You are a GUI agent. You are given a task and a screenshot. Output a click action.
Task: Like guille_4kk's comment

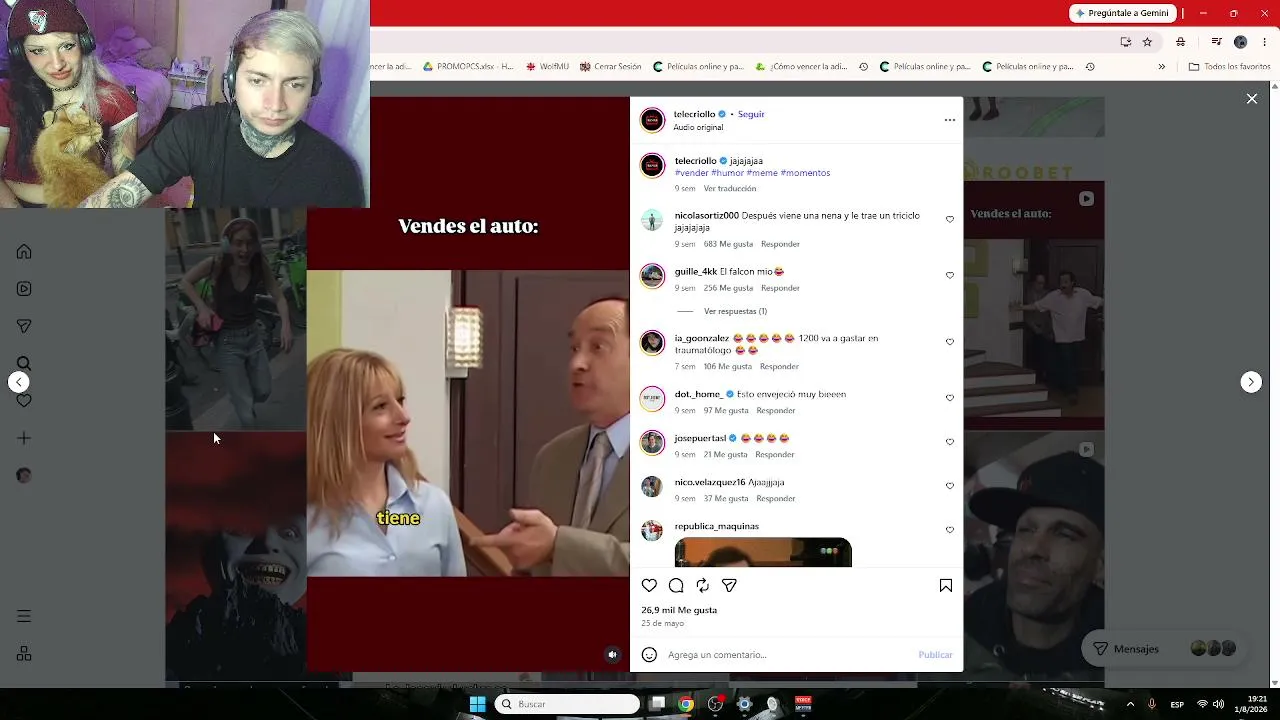[950, 275]
